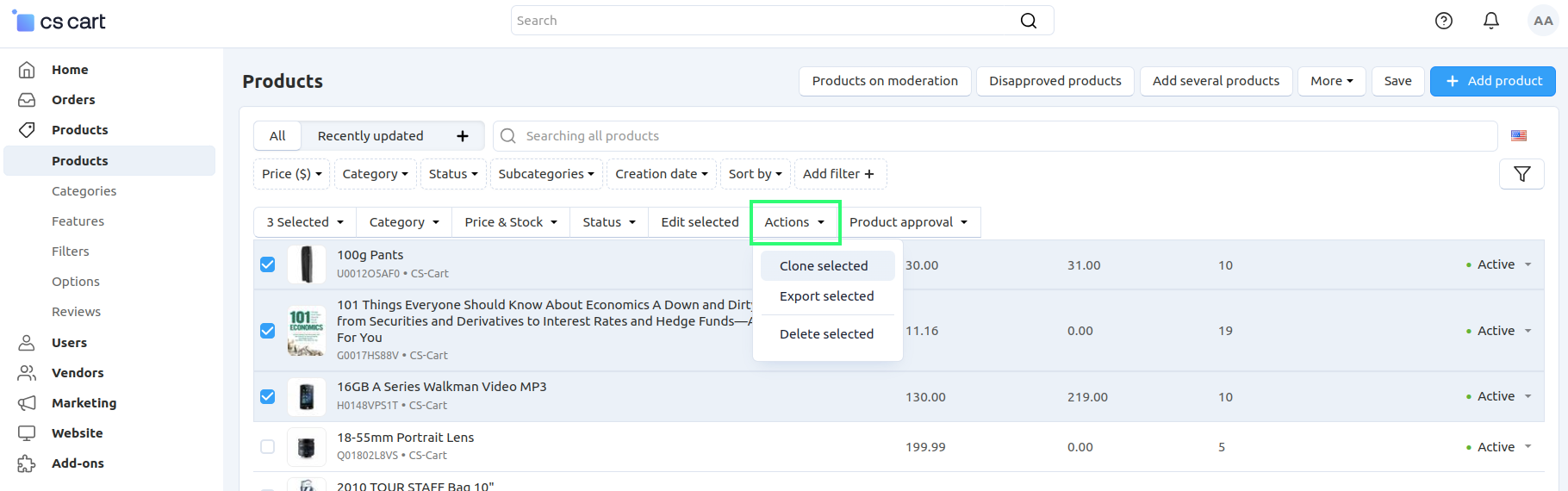1568x491 pixels.
Task: Open the 100g Pants product thumbnail
Action: click(x=306, y=264)
